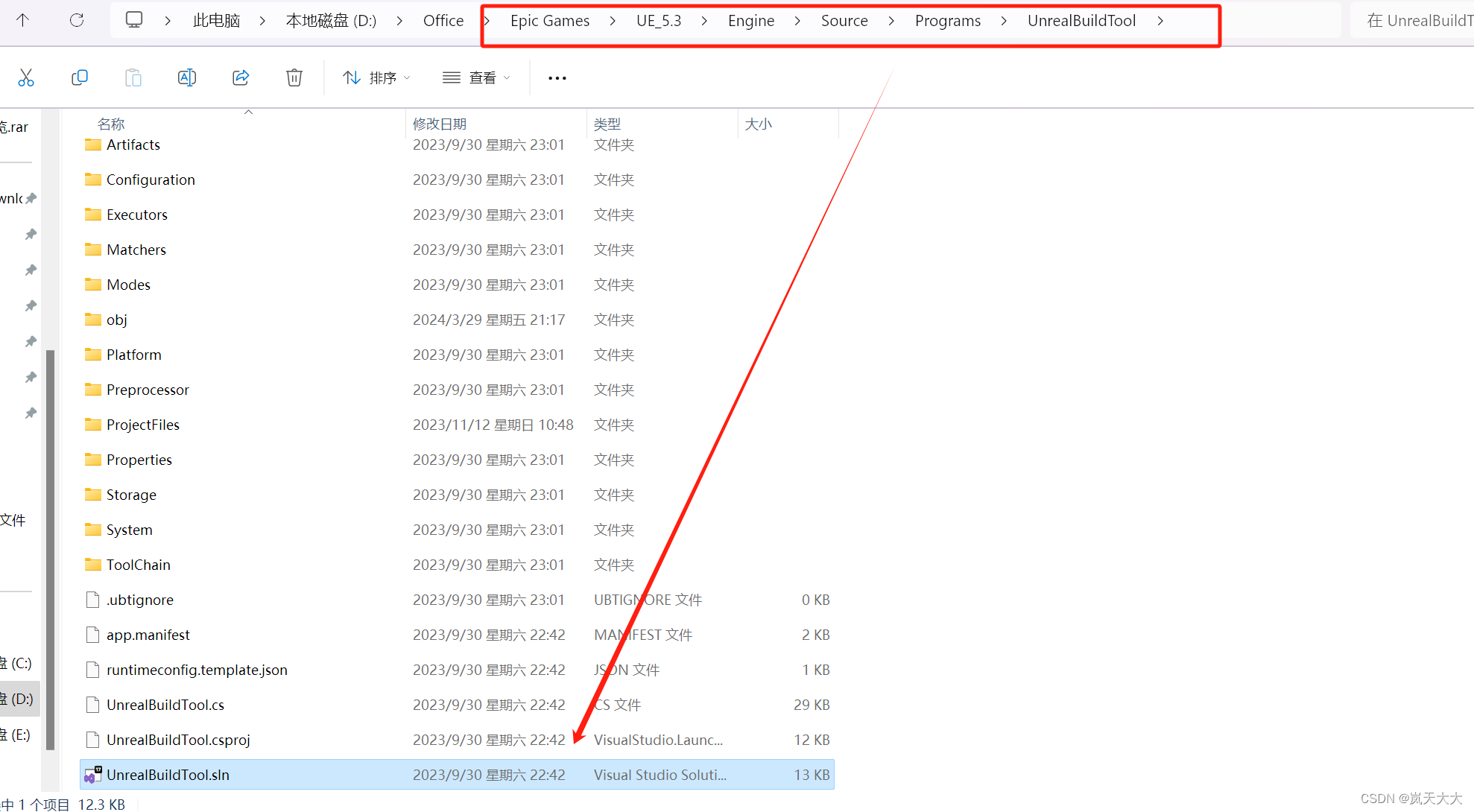Select the Properties folder
This screenshot has height=812, width=1474.
coord(139,460)
